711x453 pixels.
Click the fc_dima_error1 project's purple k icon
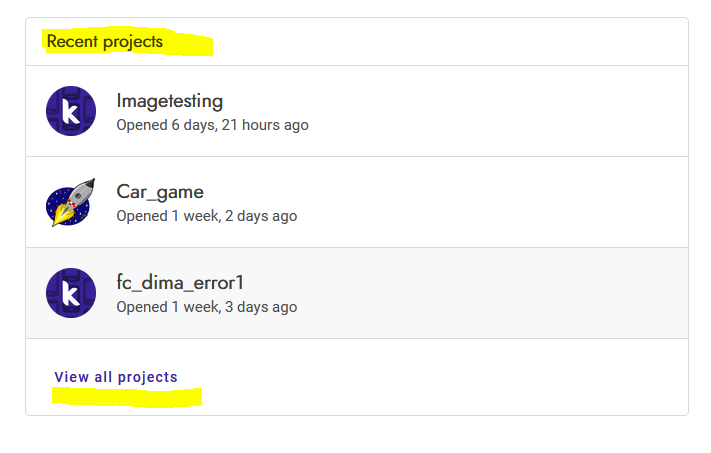click(x=71, y=293)
